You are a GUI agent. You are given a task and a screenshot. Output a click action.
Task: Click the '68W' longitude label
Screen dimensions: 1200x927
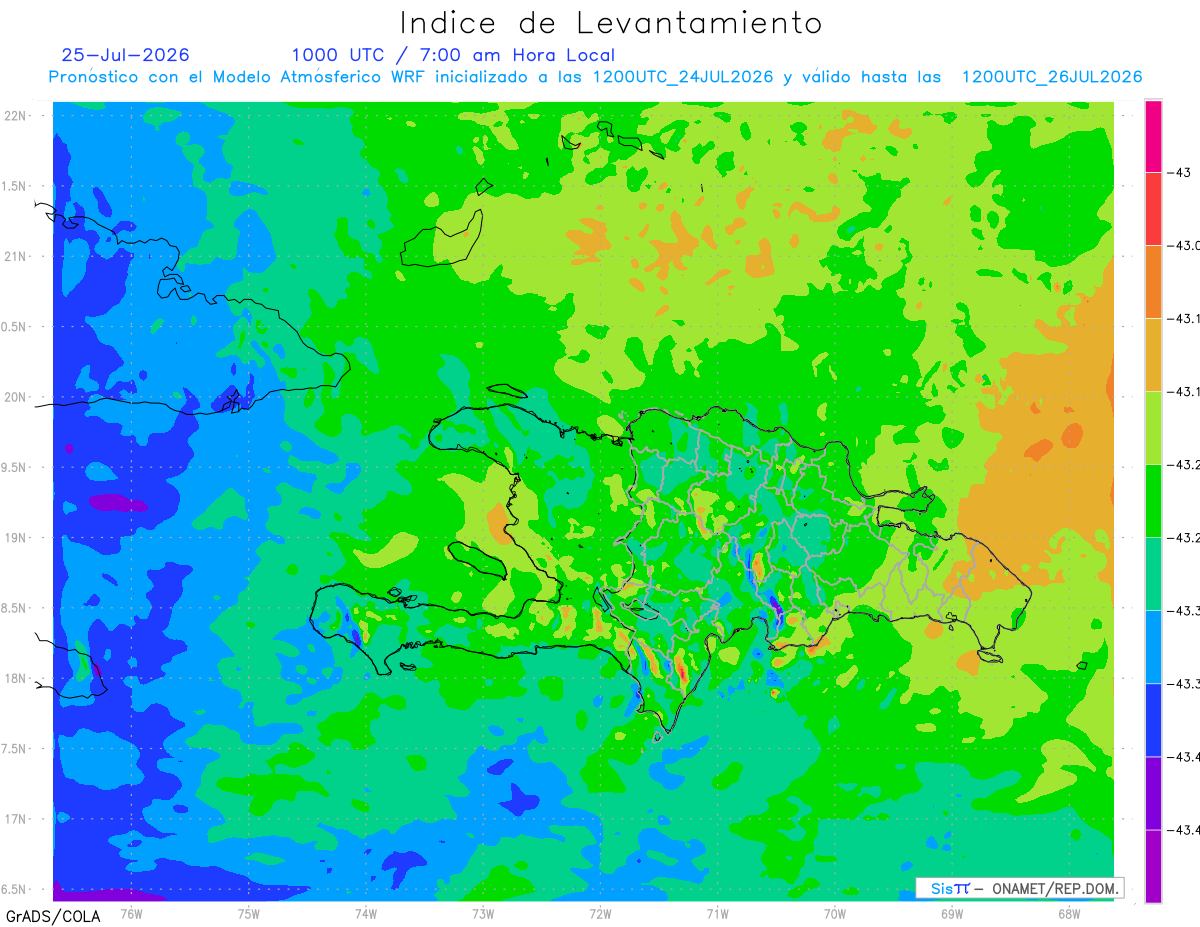click(1068, 913)
